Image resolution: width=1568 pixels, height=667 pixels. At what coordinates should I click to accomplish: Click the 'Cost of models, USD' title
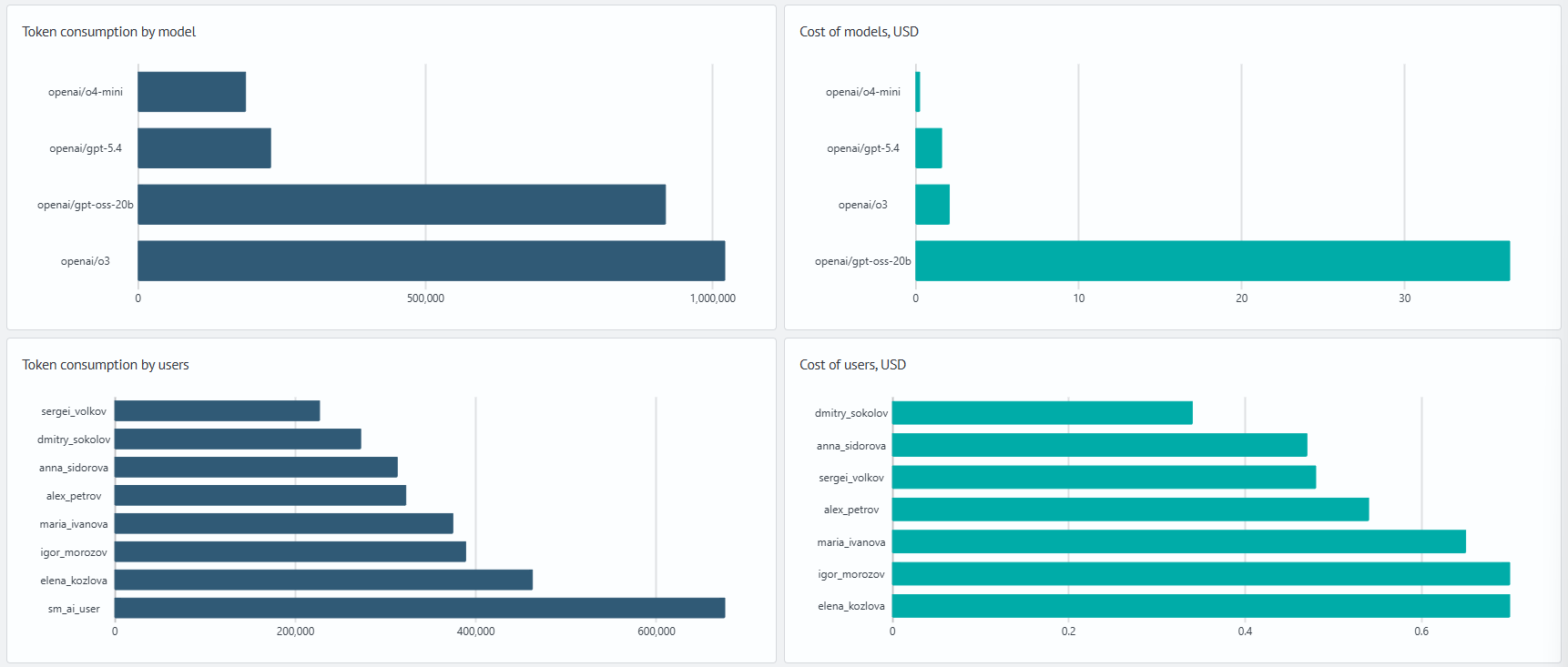pyautogui.click(x=859, y=32)
